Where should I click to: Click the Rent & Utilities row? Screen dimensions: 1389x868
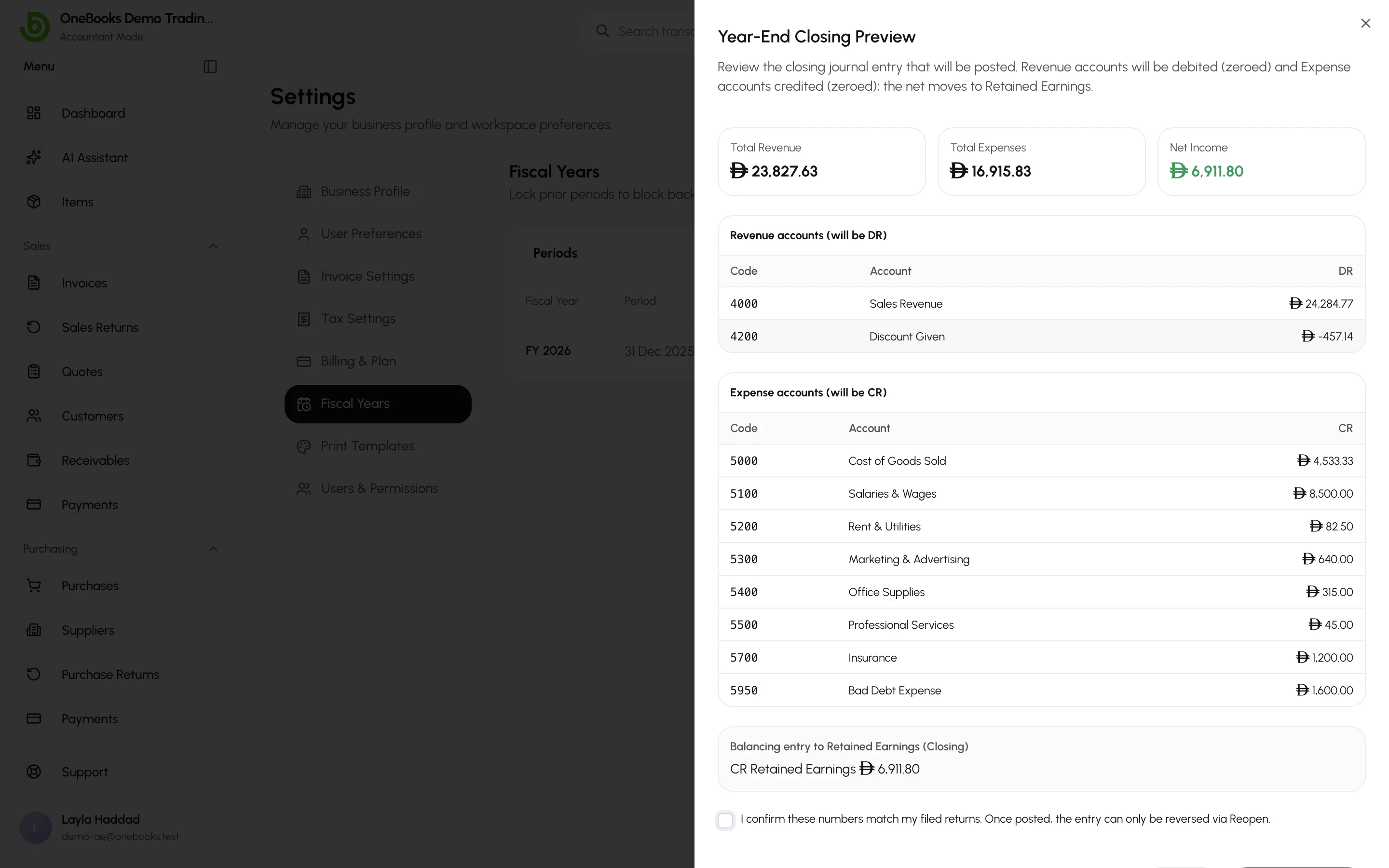pyautogui.click(x=1041, y=527)
